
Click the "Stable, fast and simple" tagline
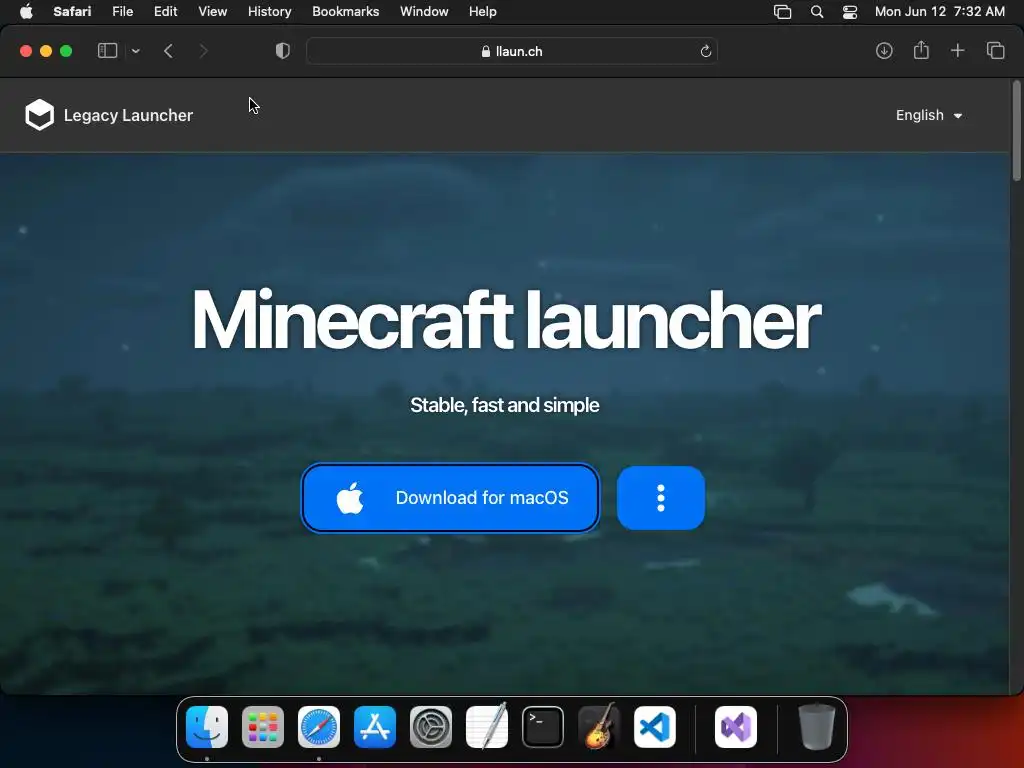pos(505,405)
